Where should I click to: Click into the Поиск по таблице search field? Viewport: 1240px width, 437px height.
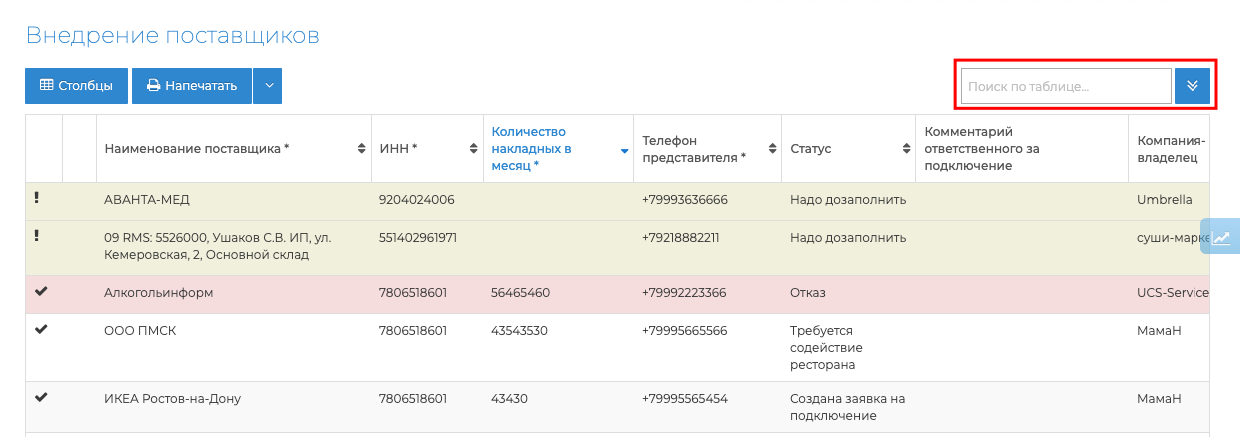(x=1065, y=87)
